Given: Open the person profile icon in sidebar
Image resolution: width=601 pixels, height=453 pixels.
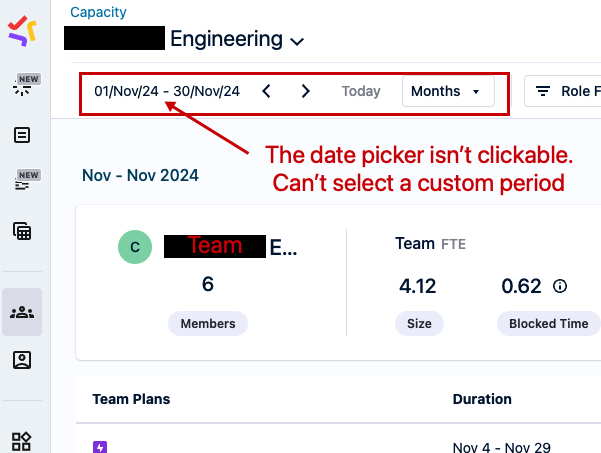Looking at the screenshot, I should [22, 359].
